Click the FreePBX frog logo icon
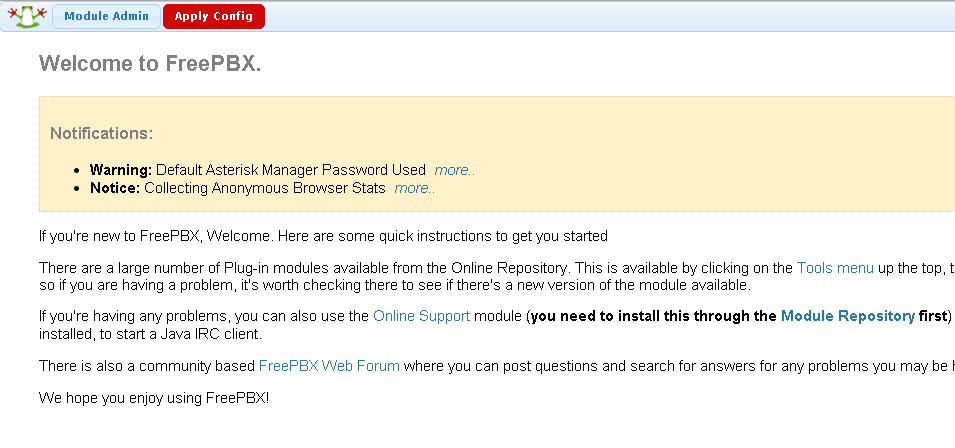This screenshot has width=955, height=448. point(27,16)
